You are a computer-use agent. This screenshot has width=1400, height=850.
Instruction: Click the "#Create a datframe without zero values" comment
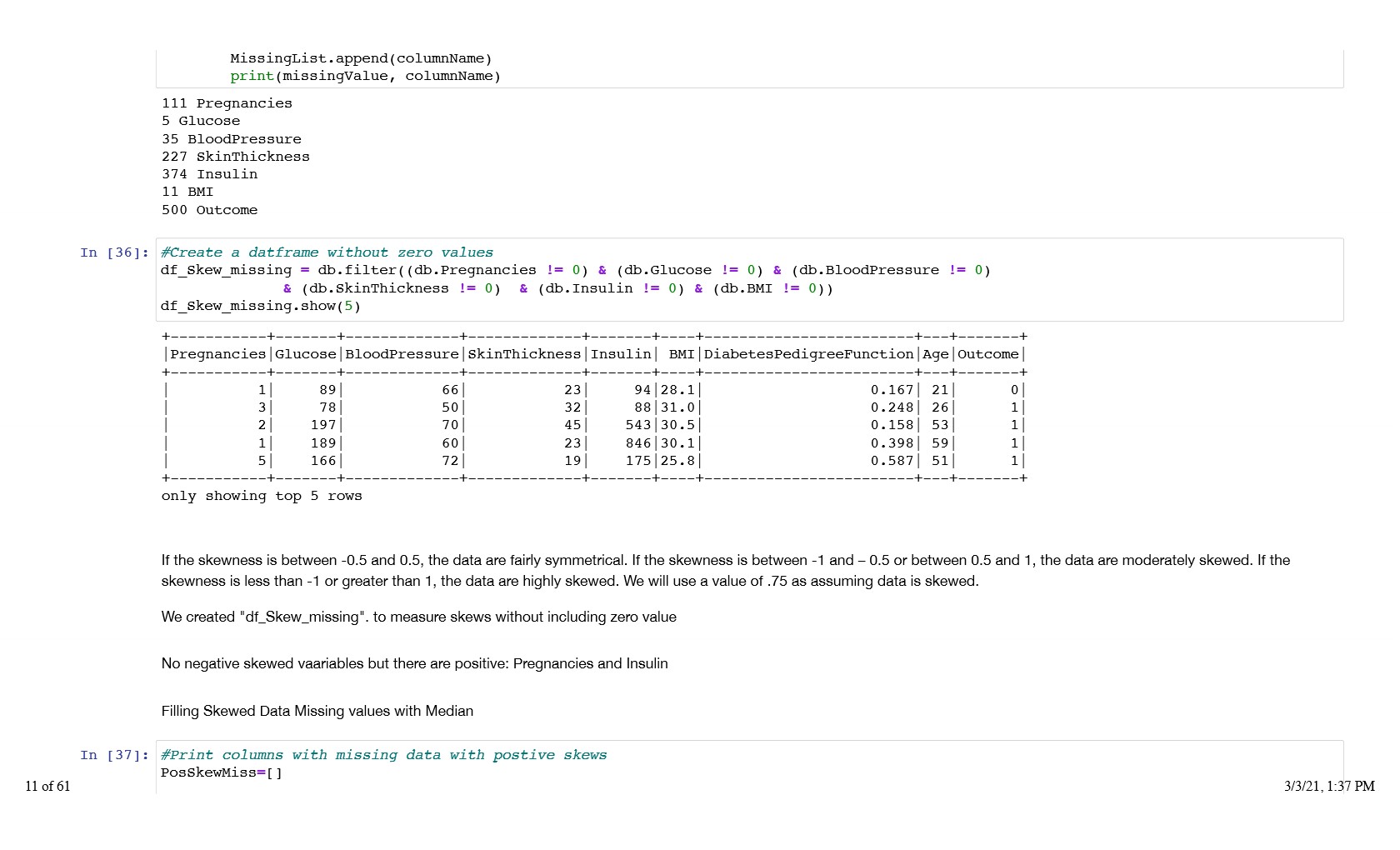pos(327,252)
